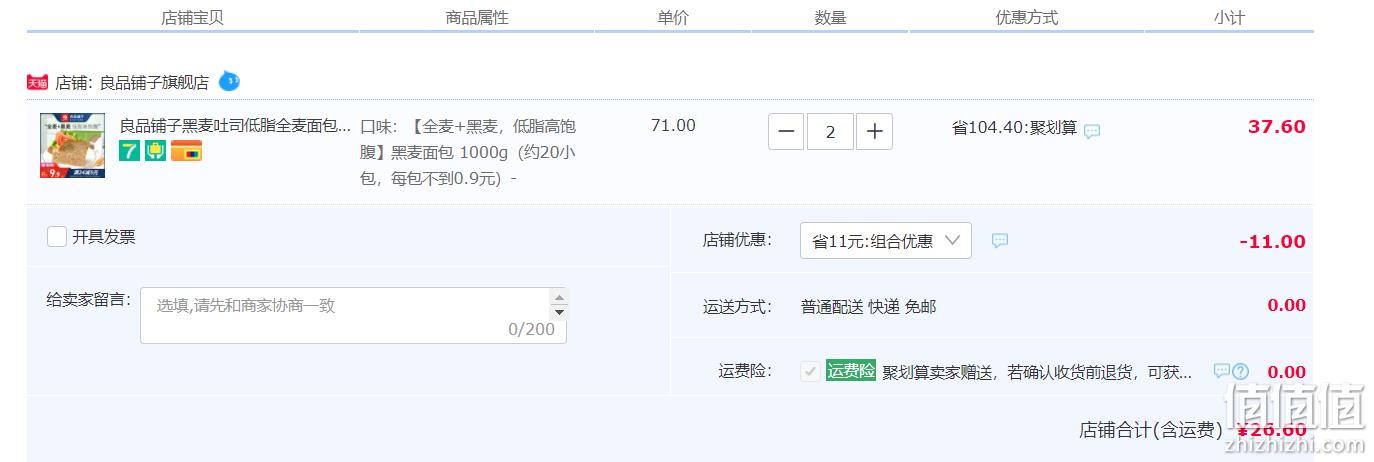Click the comment icon beside 聚划算 discount

pyautogui.click(x=1092, y=131)
